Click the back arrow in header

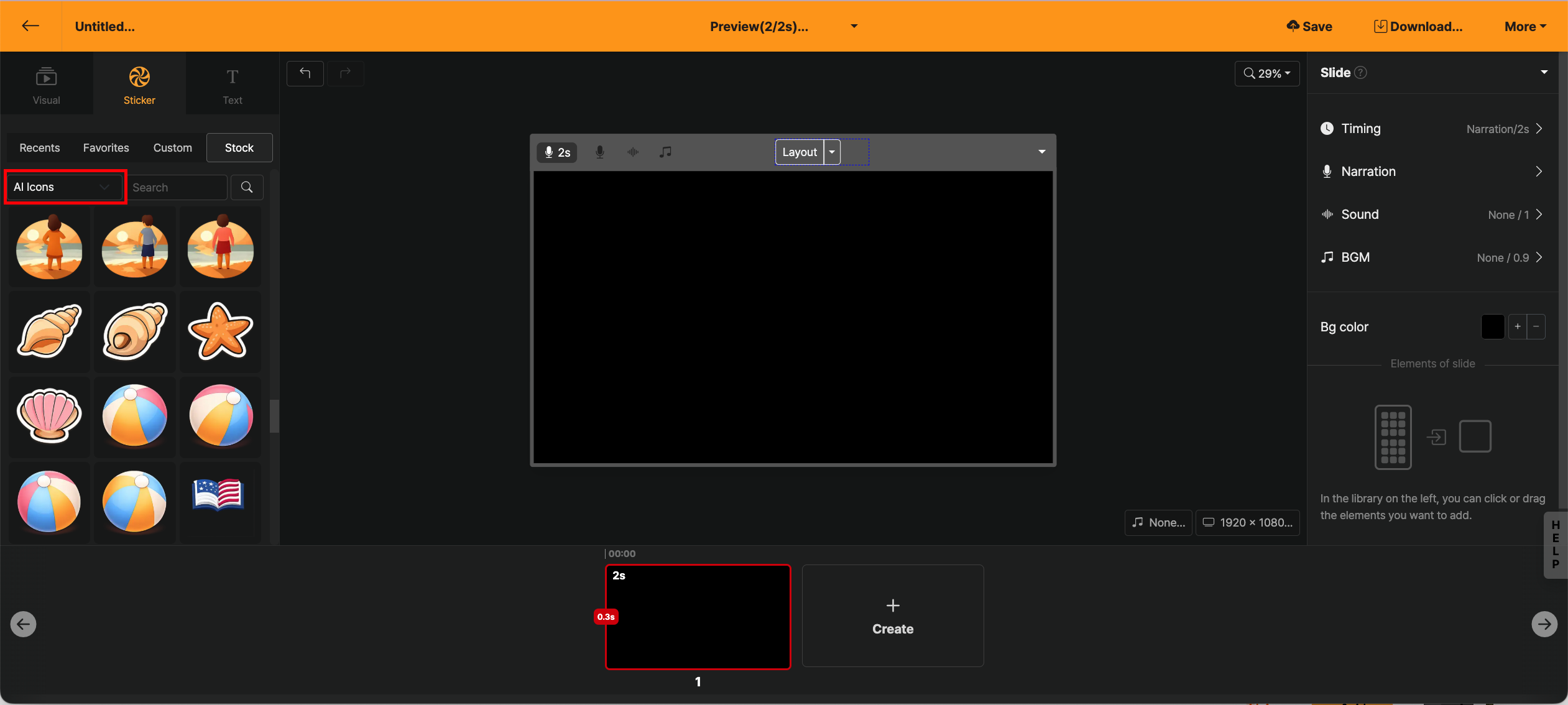tap(30, 25)
